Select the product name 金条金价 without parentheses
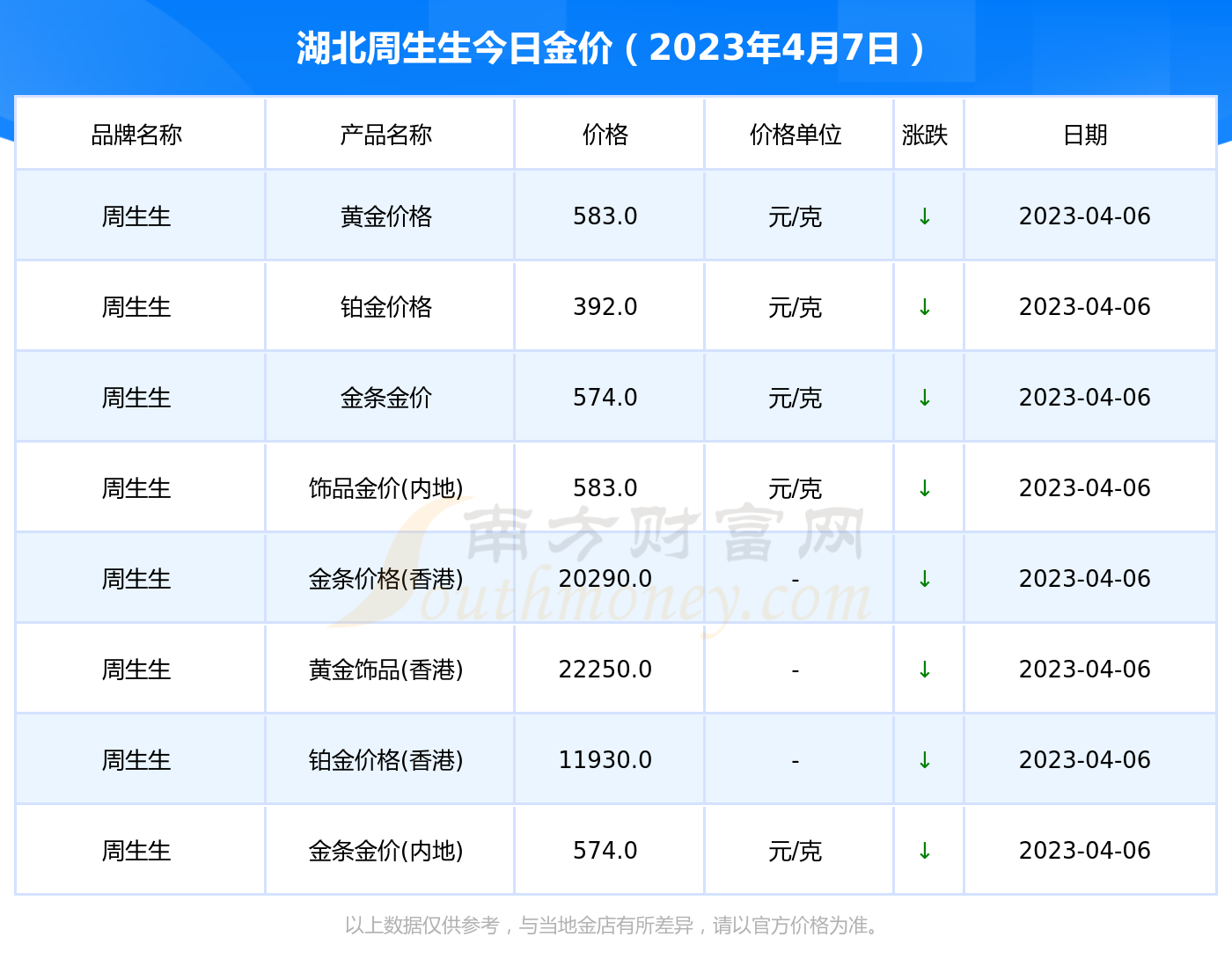This screenshot has width=1232, height=959. coord(385,398)
